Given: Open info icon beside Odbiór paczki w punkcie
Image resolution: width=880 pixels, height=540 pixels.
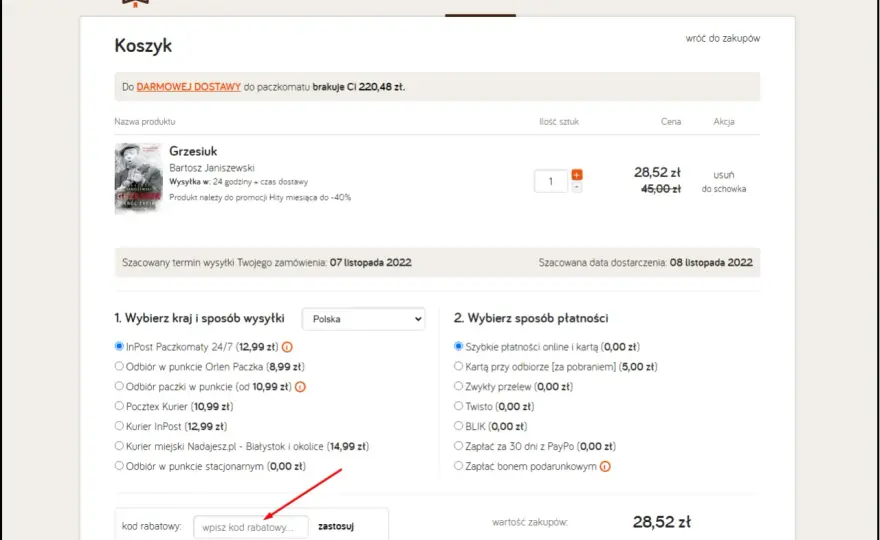Looking at the screenshot, I should pyautogui.click(x=300, y=387).
